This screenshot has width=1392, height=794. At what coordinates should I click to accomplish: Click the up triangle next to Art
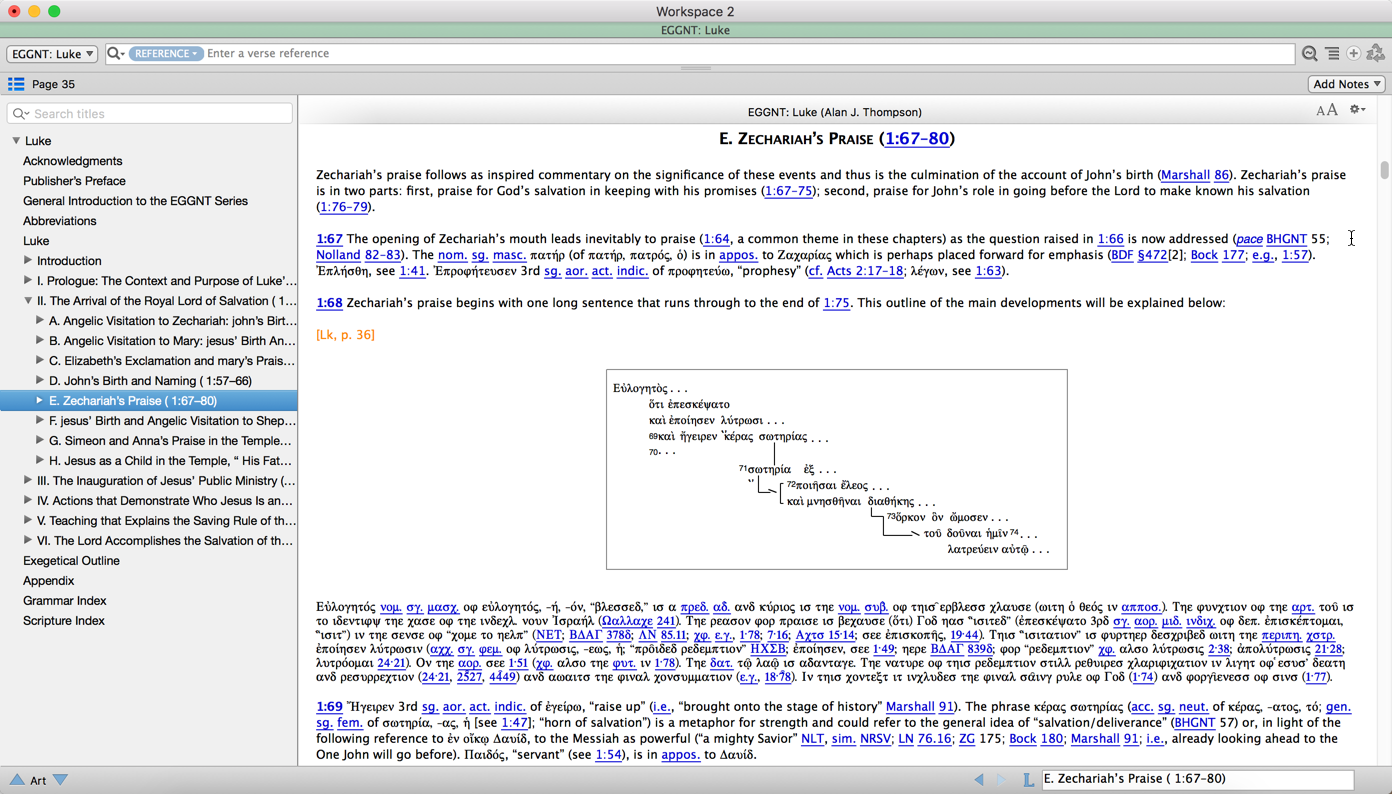pos(16,780)
